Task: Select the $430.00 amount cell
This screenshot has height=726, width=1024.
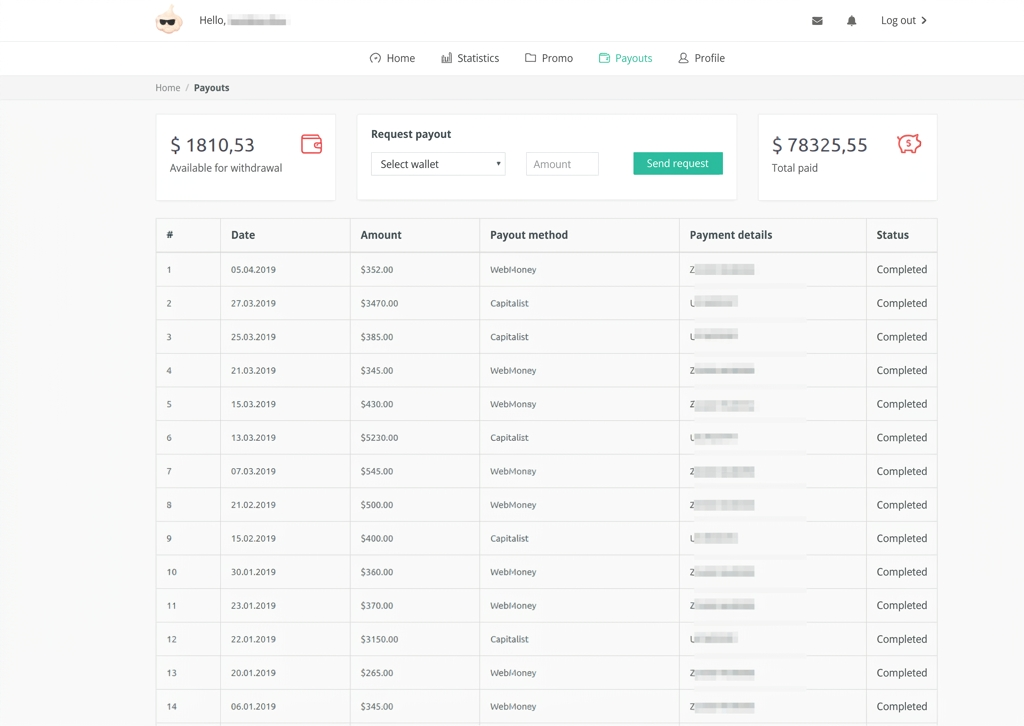Action: coord(377,404)
